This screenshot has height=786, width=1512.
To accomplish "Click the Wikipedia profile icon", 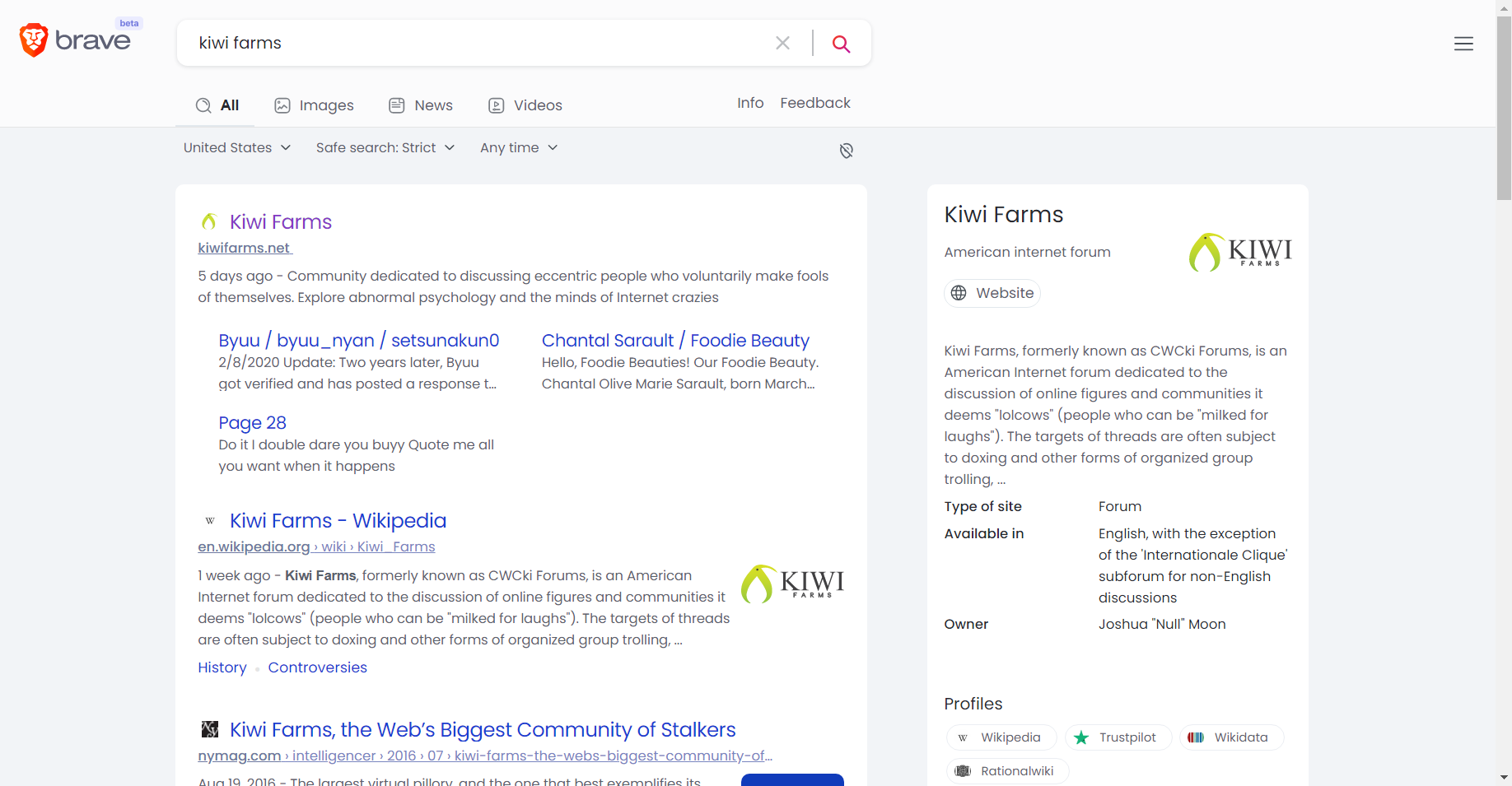I will click(963, 737).
